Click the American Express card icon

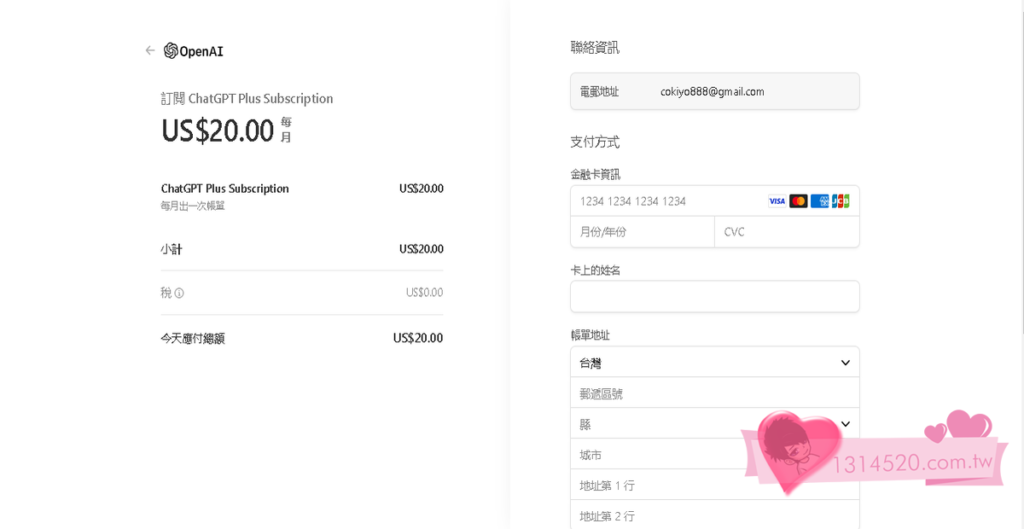[x=820, y=201]
